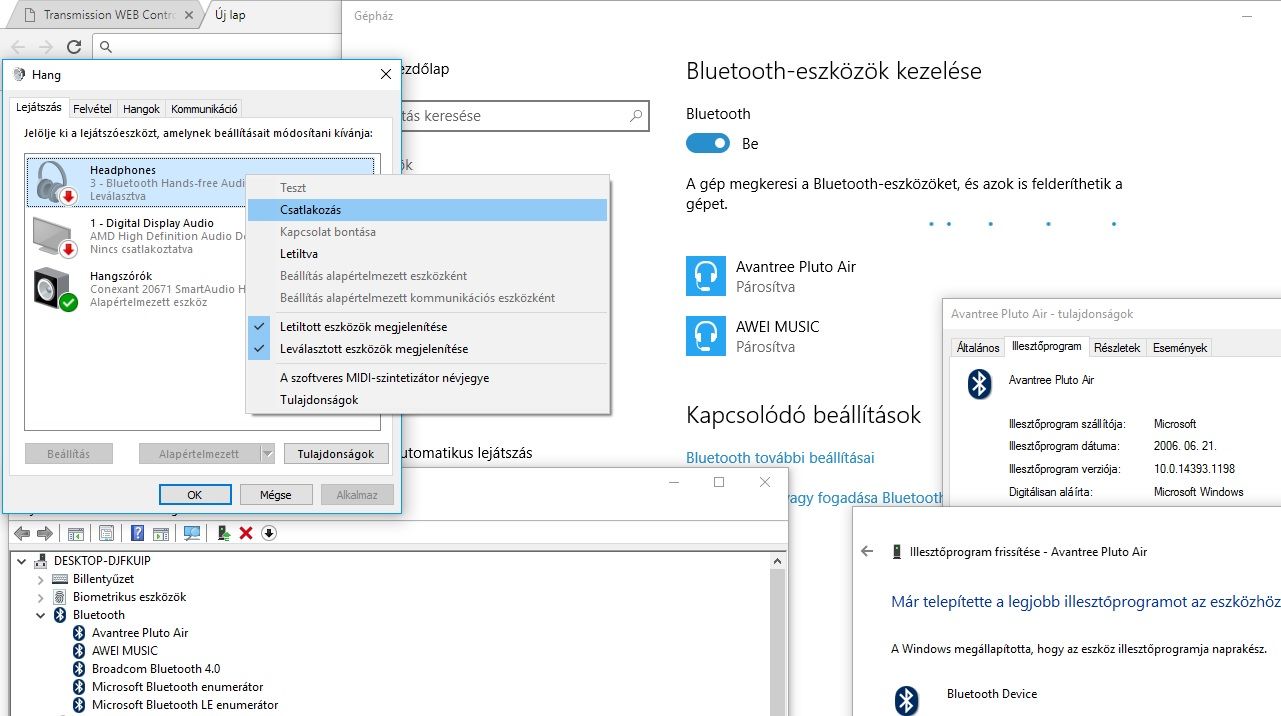Click the update driver icon with green arrow
Image resolution: width=1281 pixels, height=716 pixels.
click(225, 534)
